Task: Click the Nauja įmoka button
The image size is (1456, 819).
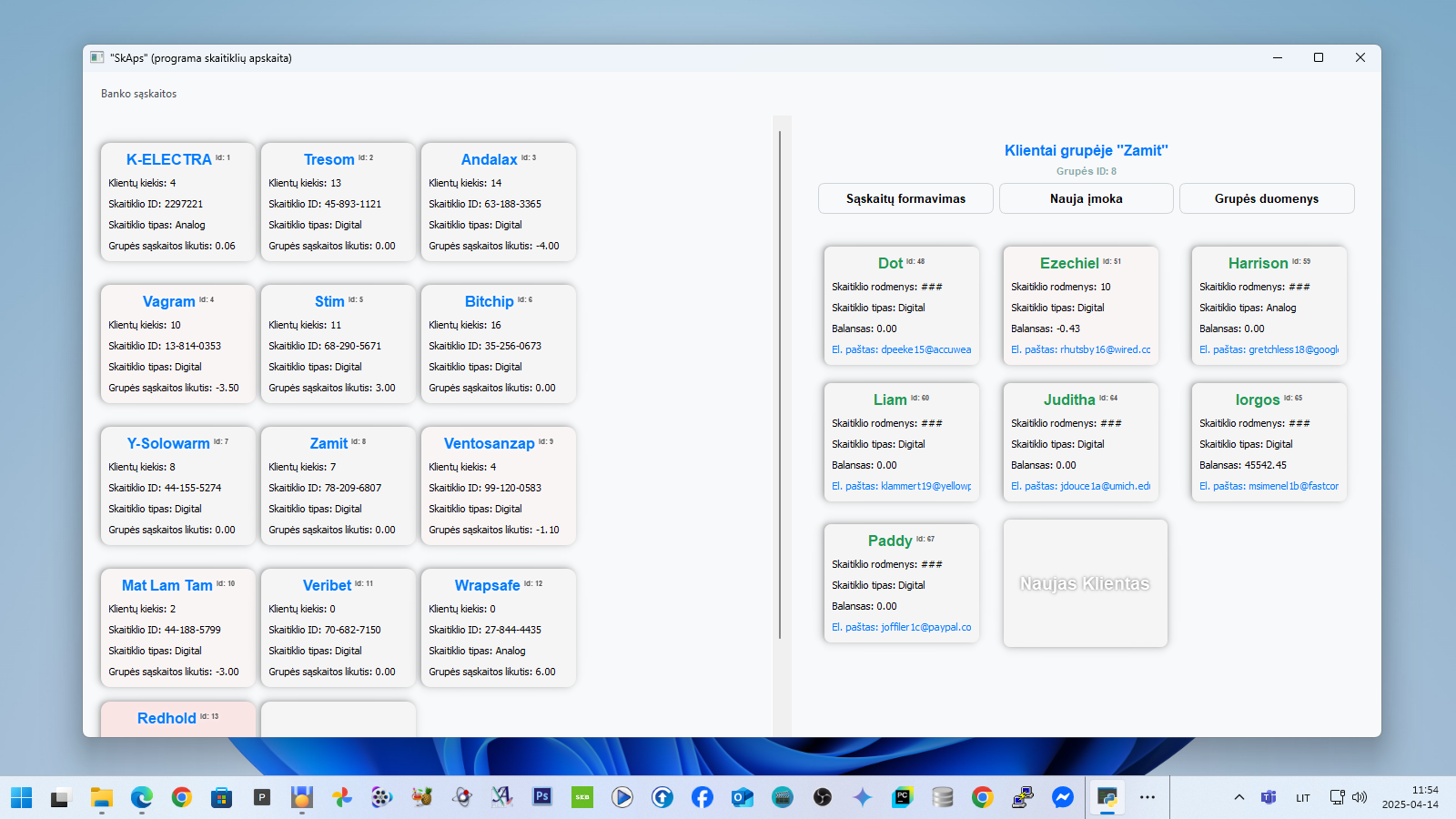Action: point(1086,198)
